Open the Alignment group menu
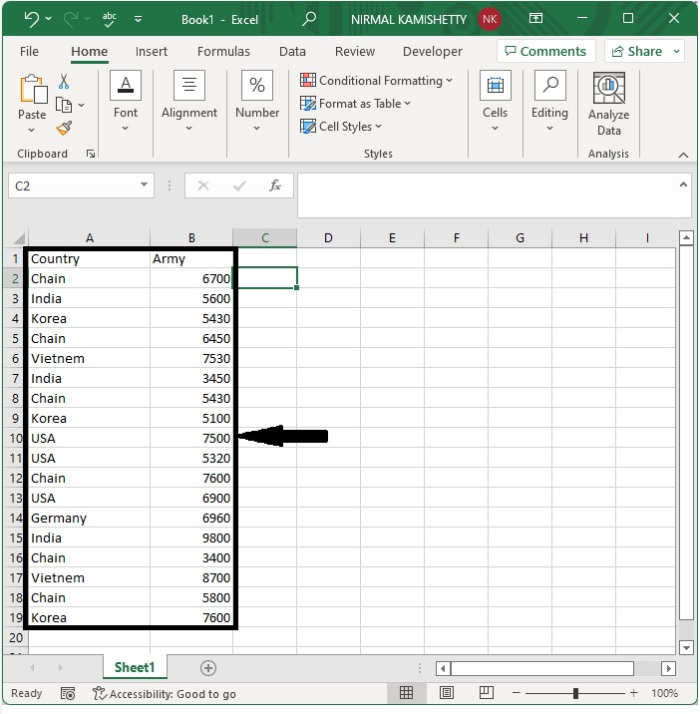700x714 pixels. 189,101
